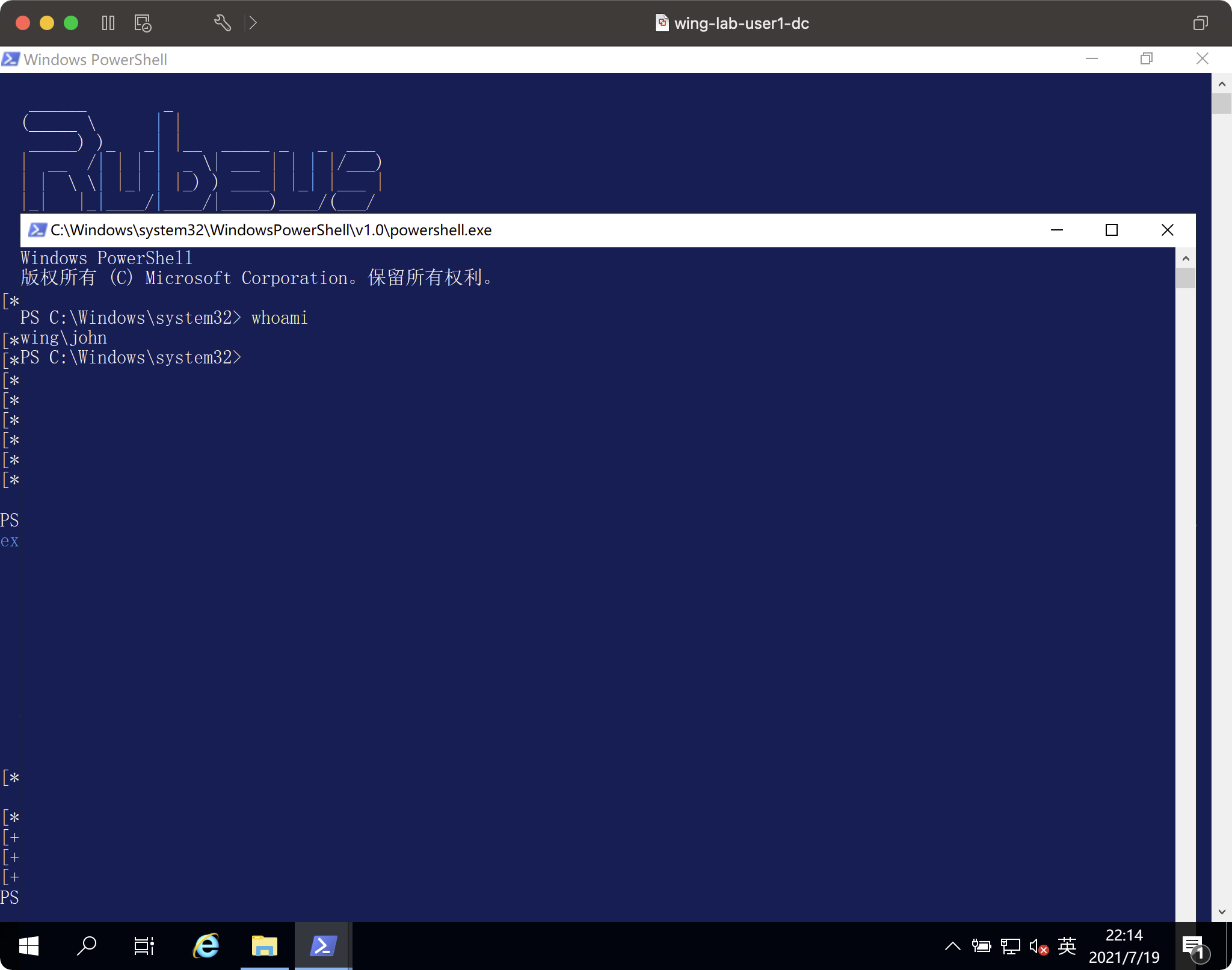Click the macOS red close button
This screenshot has width=1232, height=970.
[23, 23]
